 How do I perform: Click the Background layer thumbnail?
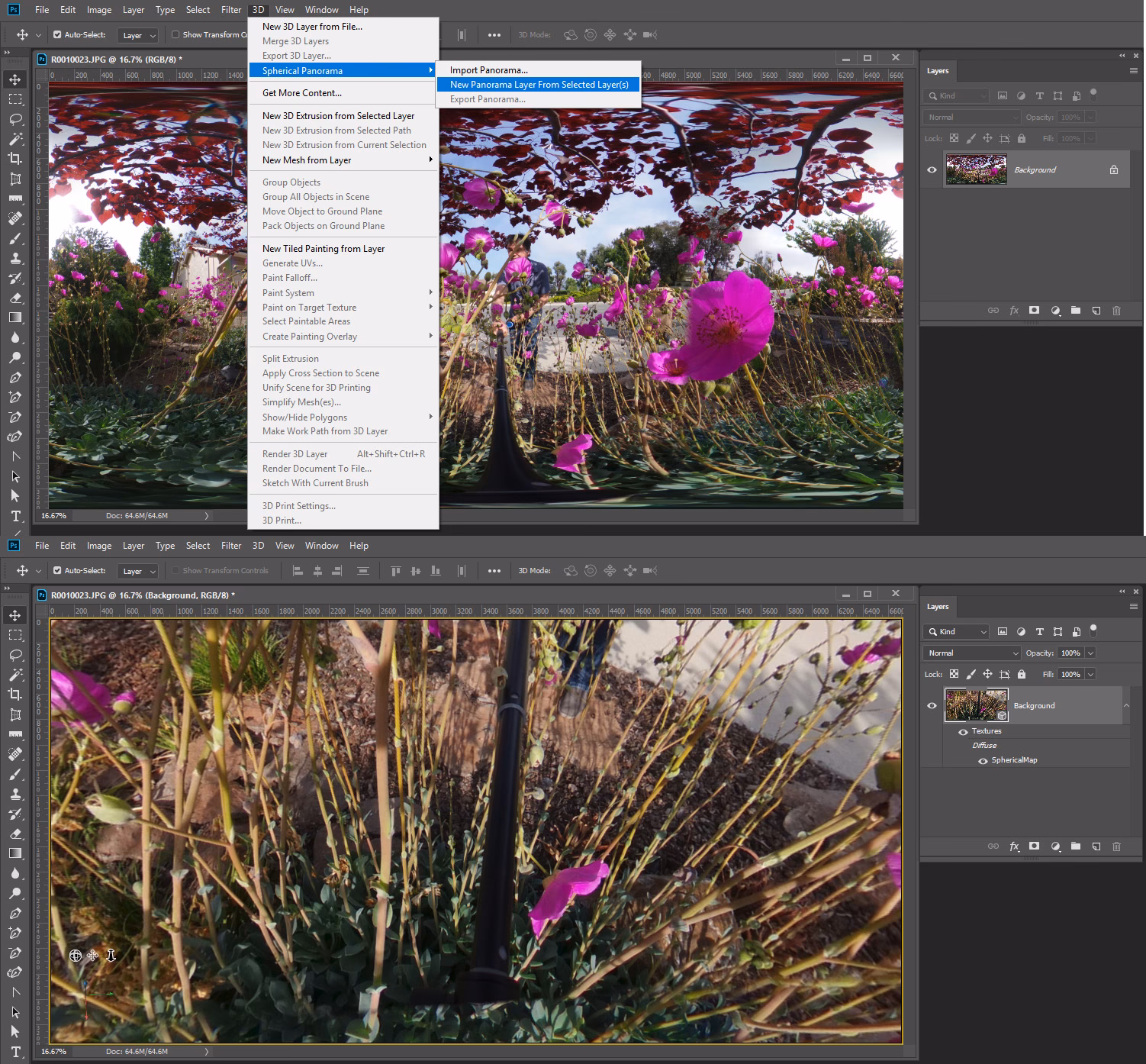[x=975, y=705]
